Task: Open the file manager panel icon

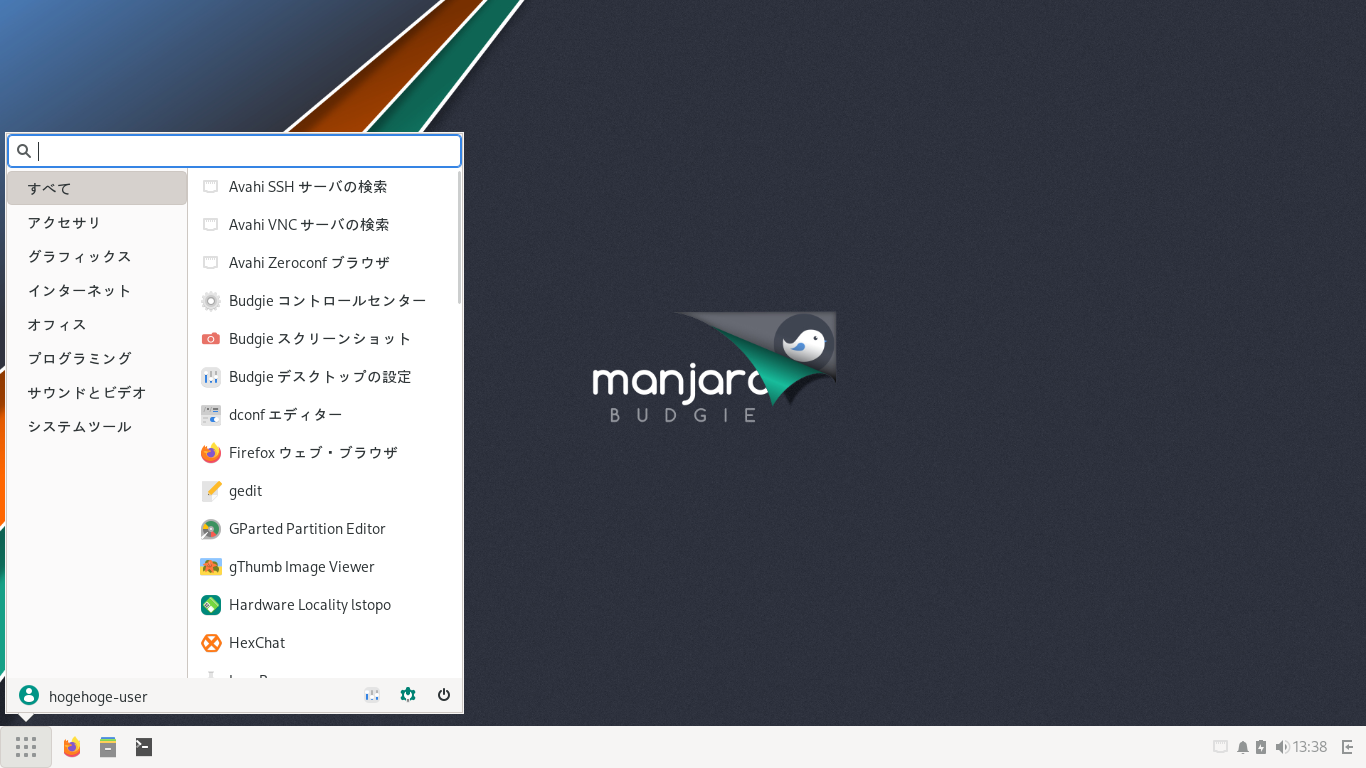Action: point(108,747)
